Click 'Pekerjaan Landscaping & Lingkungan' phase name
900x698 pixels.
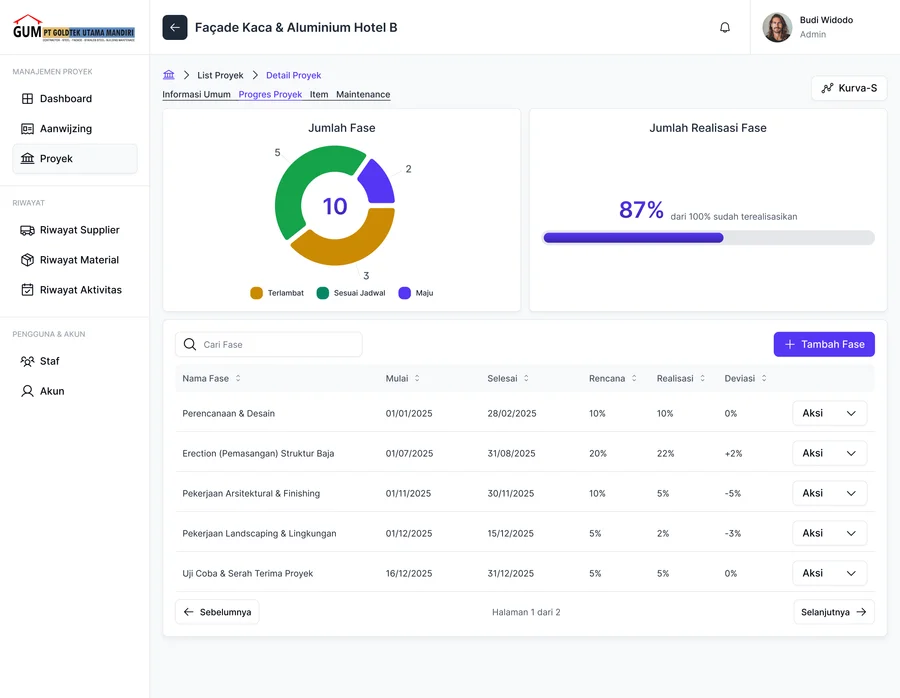point(259,533)
